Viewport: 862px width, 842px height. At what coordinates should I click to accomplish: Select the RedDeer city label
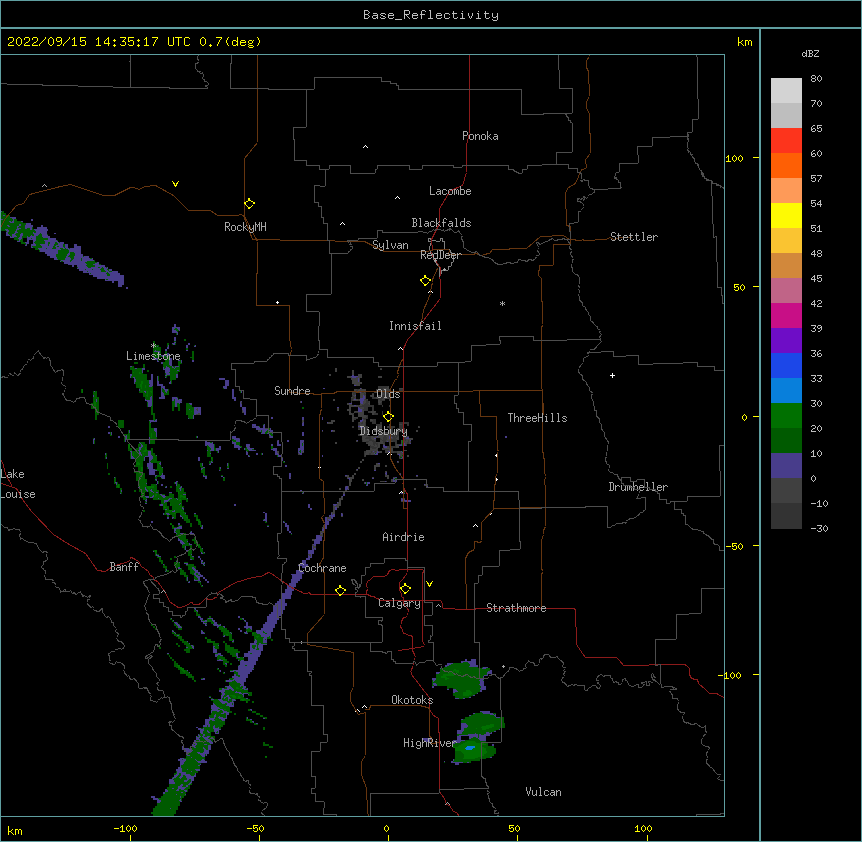[x=440, y=255]
